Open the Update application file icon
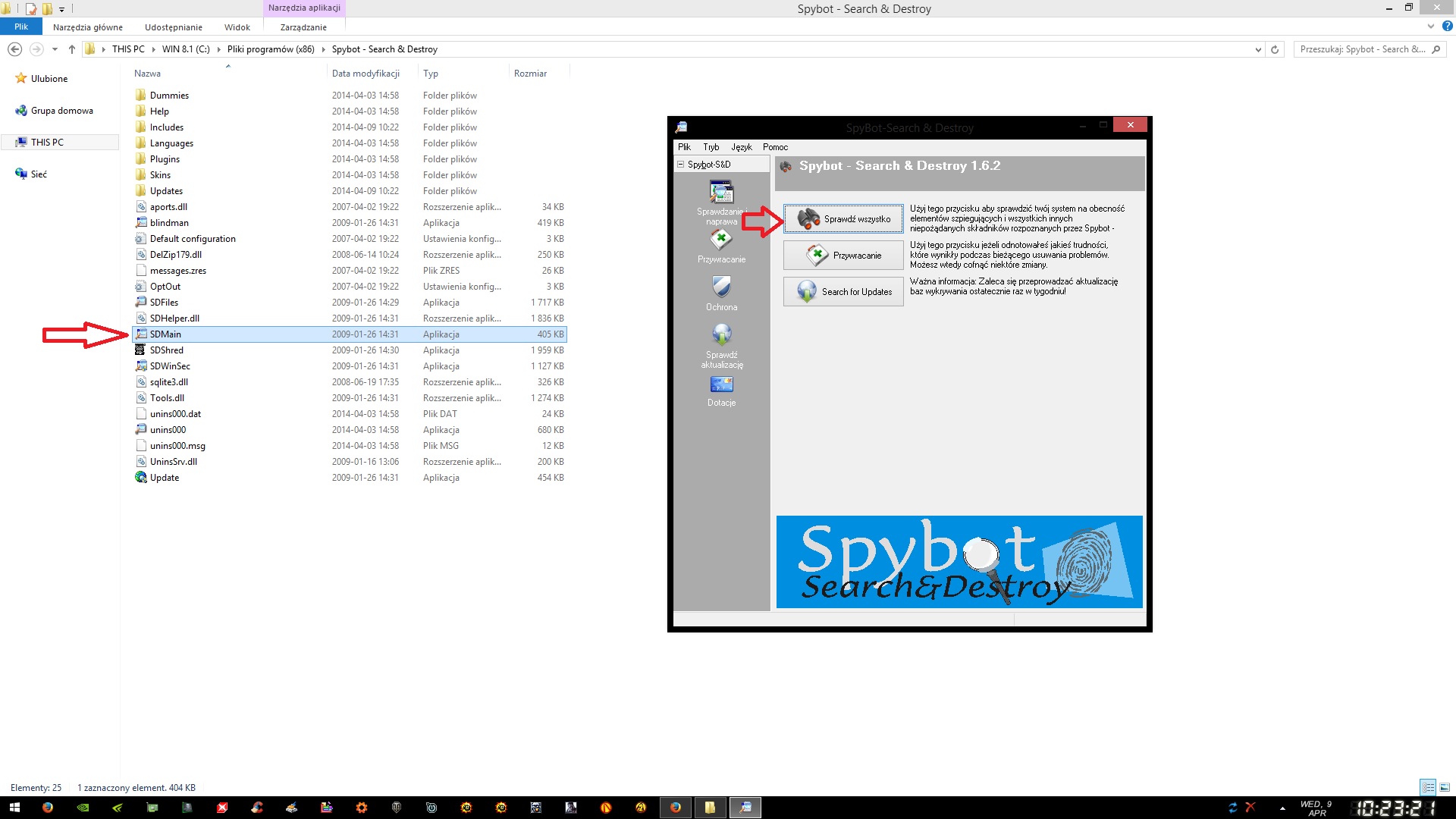Viewport: 1456px width, 819px height. click(x=141, y=478)
